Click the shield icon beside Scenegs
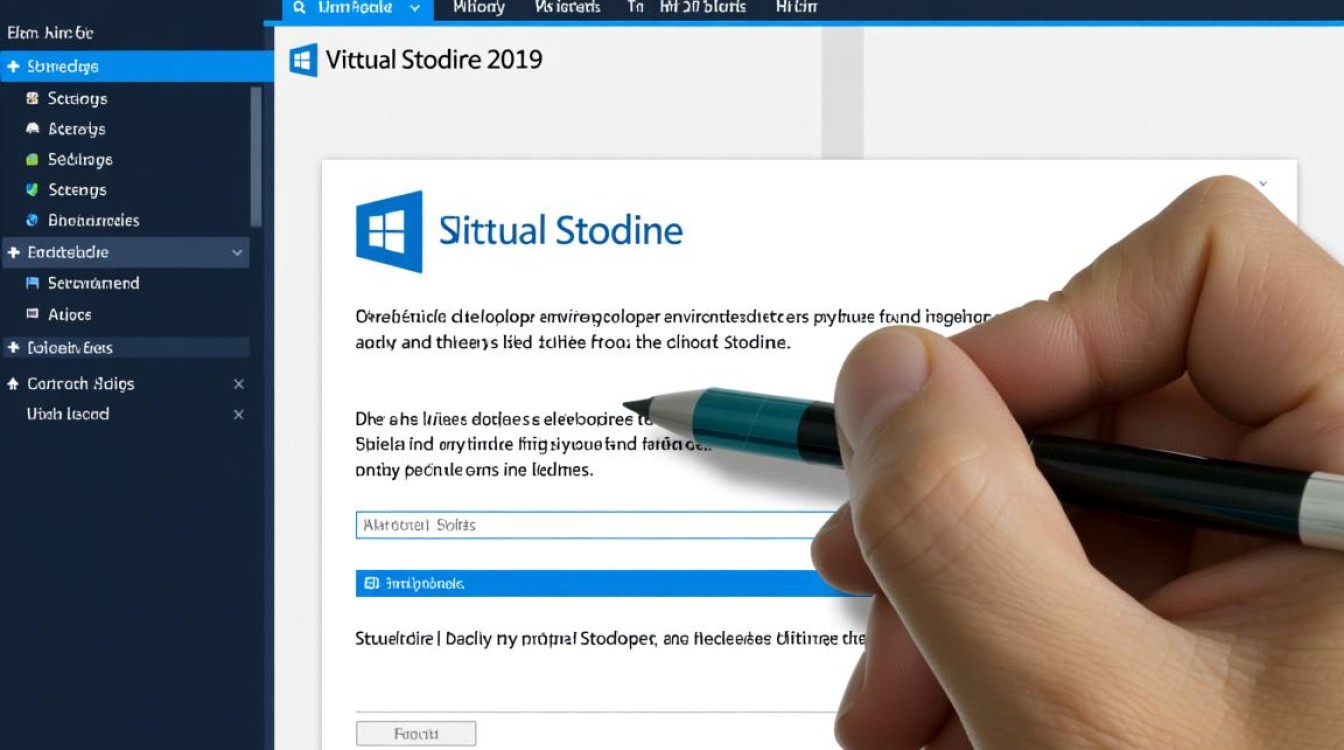 click(31, 190)
